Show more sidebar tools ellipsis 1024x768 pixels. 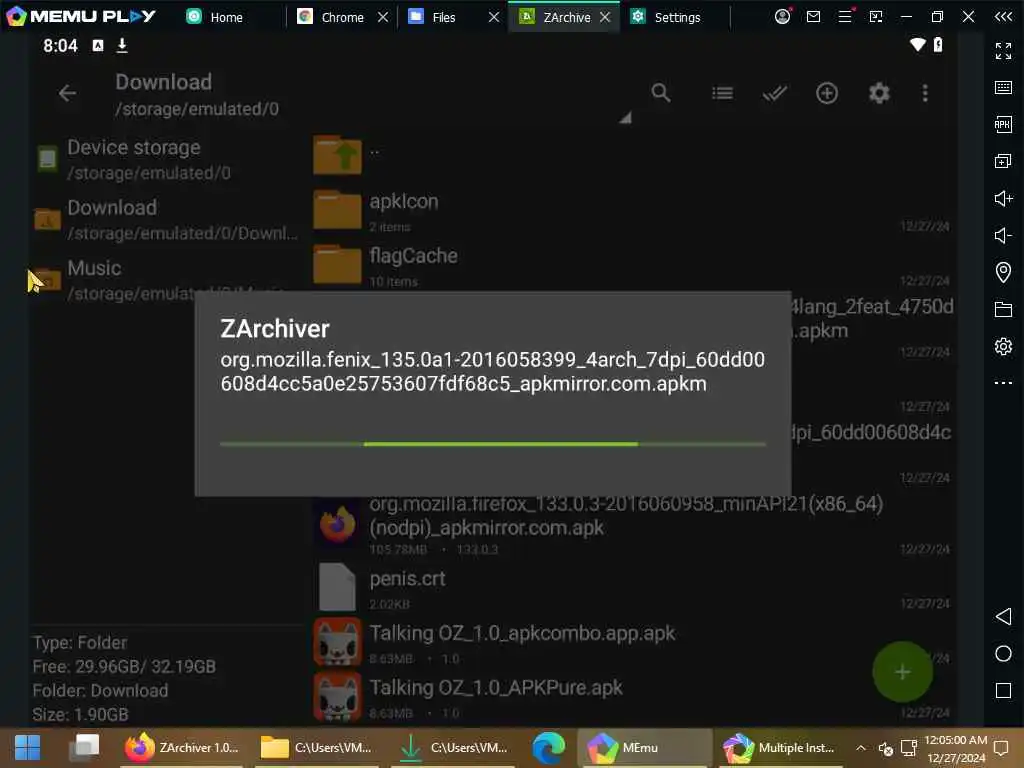tap(1003, 383)
